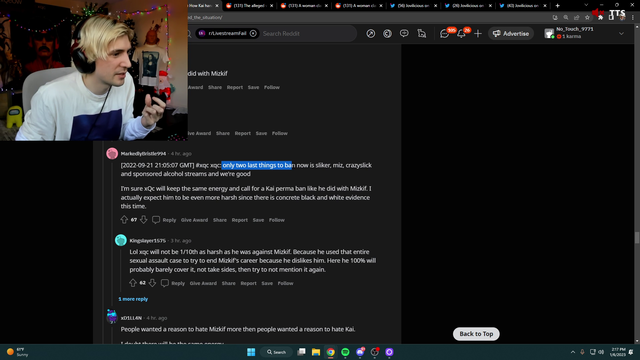Open OBS Studio from the taskbar
The height and width of the screenshot is (360, 640).
tap(375, 352)
